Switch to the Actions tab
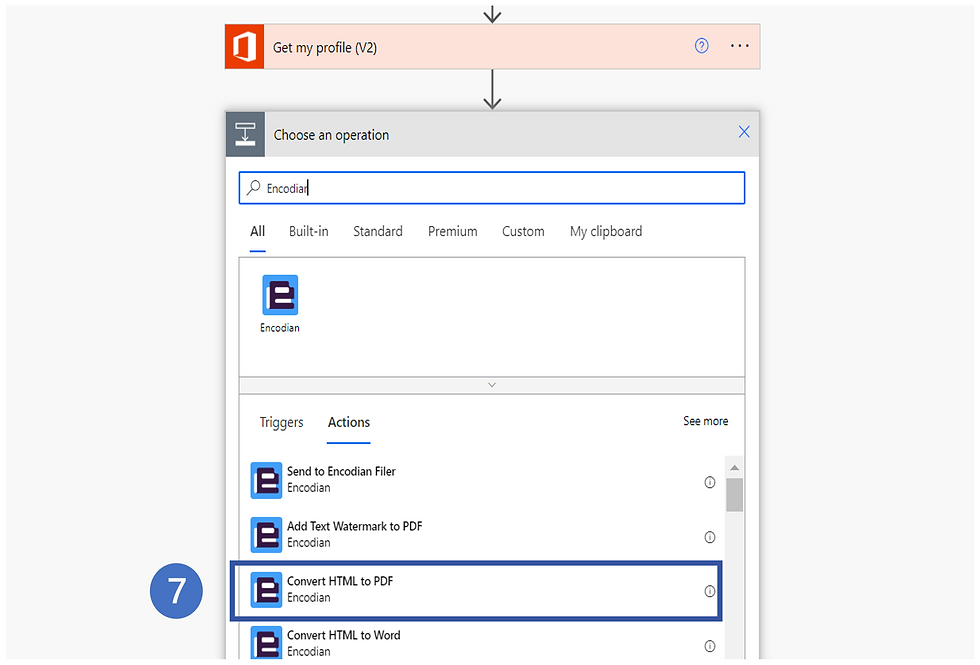This screenshot has width=980, height=665. (x=349, y=422)
